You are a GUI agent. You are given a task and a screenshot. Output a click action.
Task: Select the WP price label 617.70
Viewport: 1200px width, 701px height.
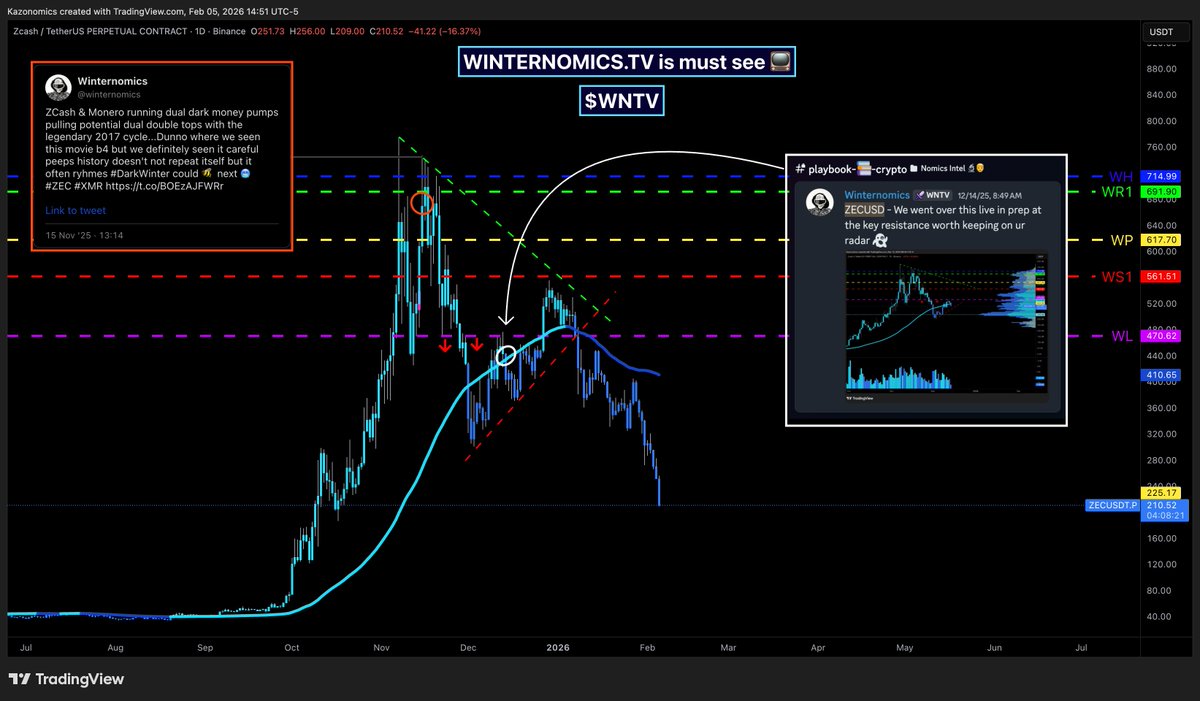pos(1160,240)
